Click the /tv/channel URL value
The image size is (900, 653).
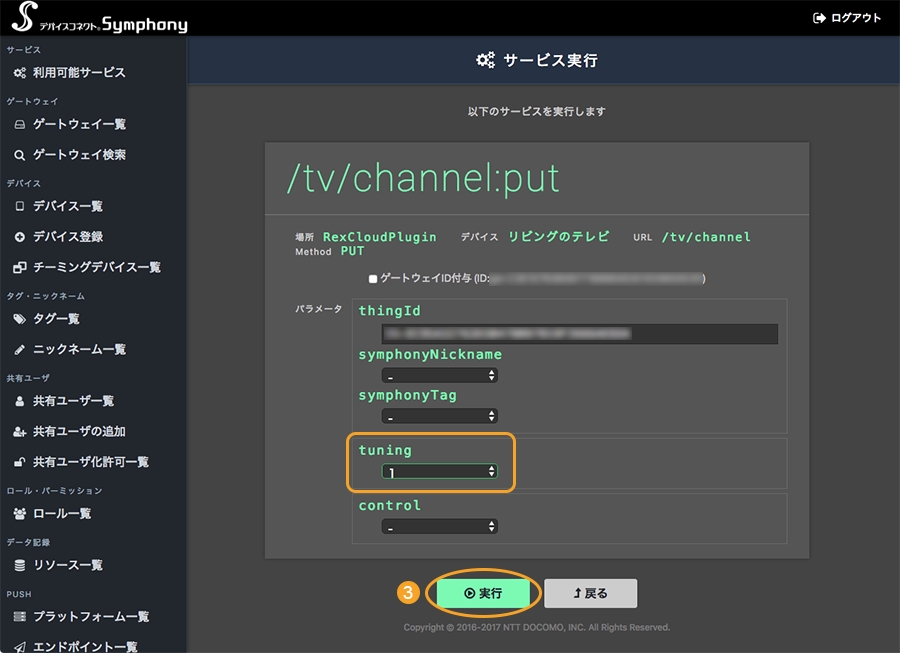pyautogui.click(x=706, y=237)
